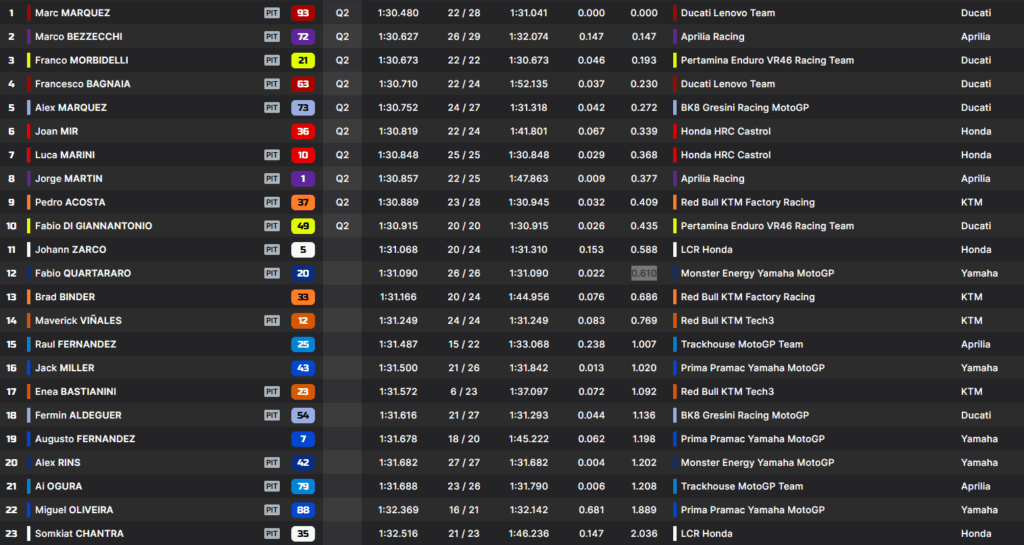Viewport: 1024px width, 545px height.
Task: Click Red Bull KTM Factory Racing in Pedro ACOSTA row
Action: (748, 202)
